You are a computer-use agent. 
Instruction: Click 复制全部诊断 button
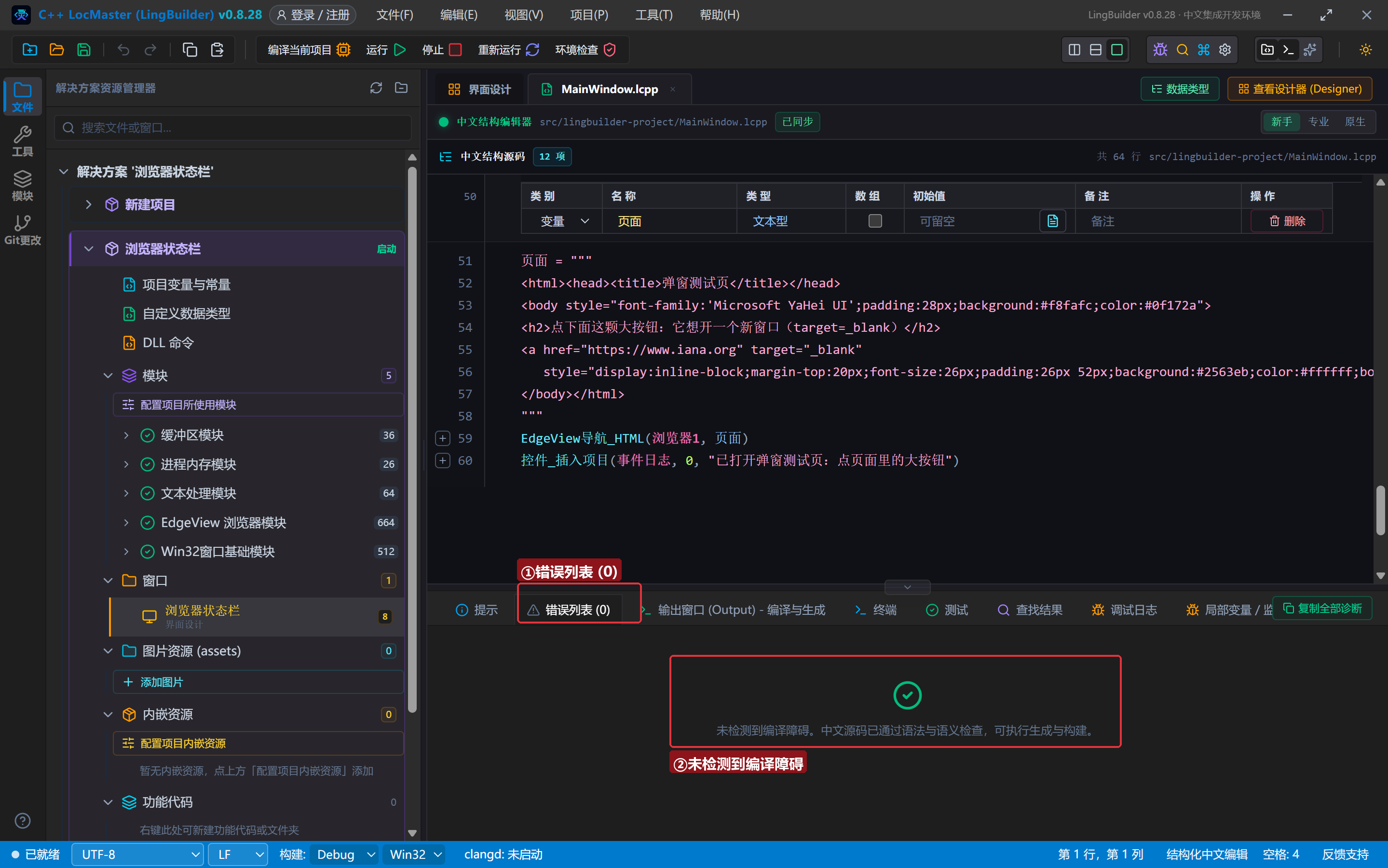(x=1322, y=608)
